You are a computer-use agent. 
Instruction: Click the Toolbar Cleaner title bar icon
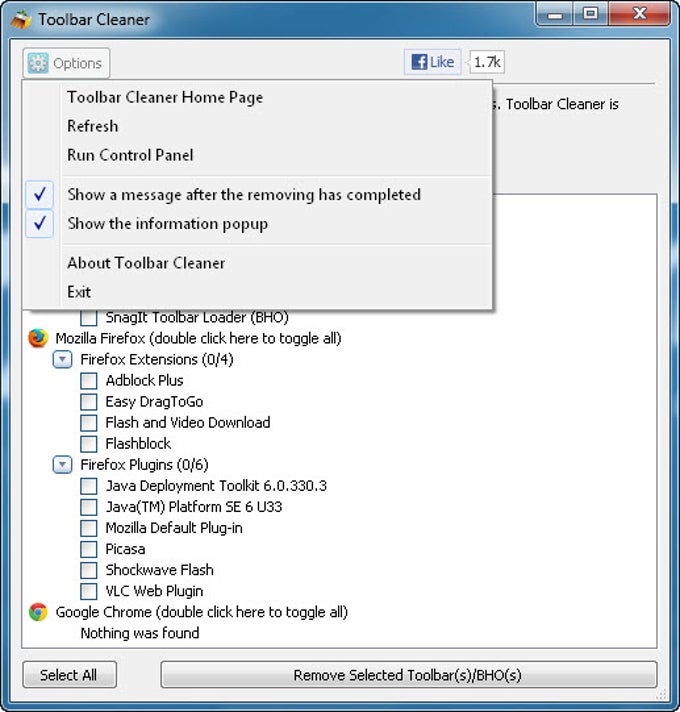tap(21, 20)
